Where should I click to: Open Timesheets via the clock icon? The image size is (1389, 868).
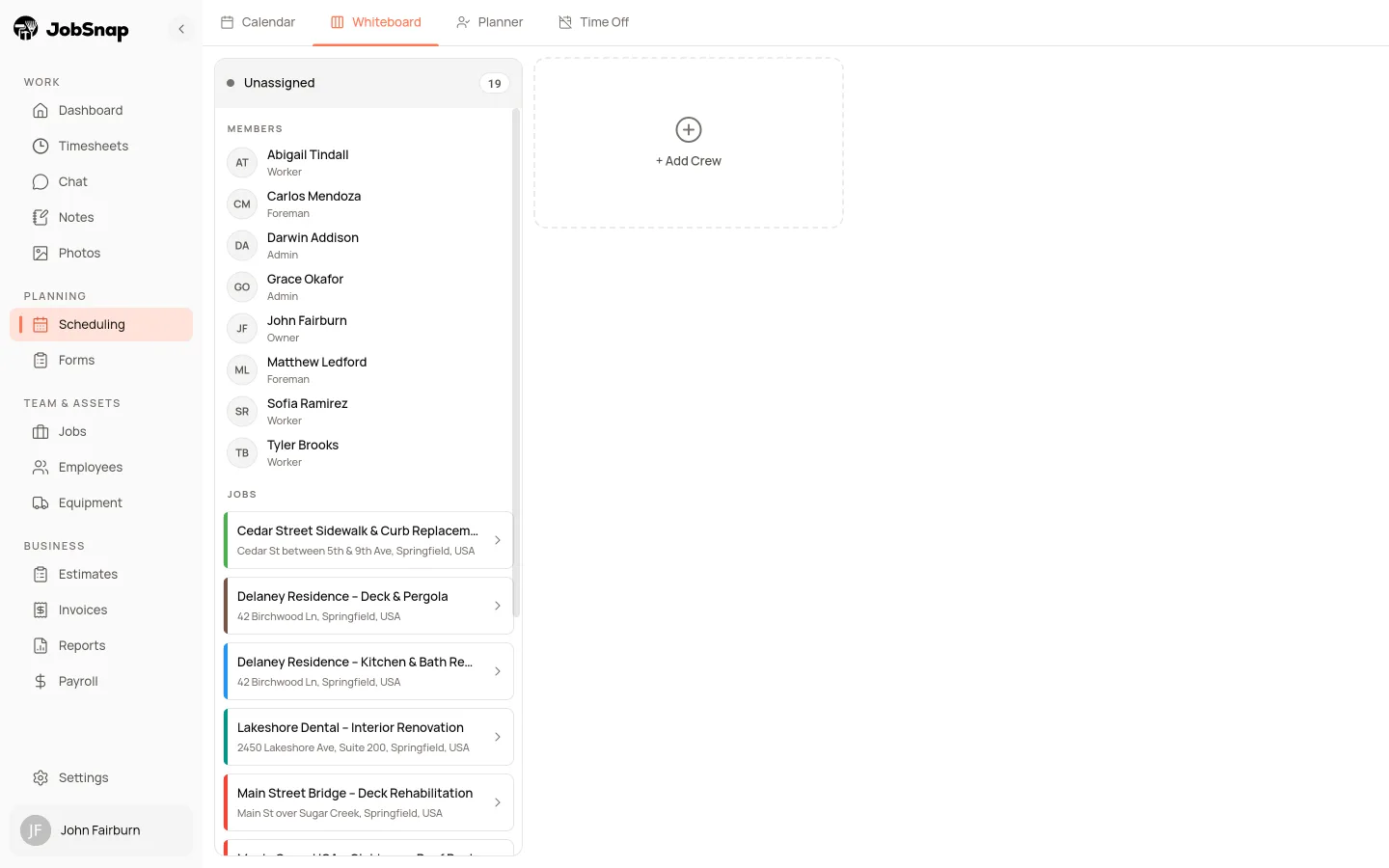point(41,147)
